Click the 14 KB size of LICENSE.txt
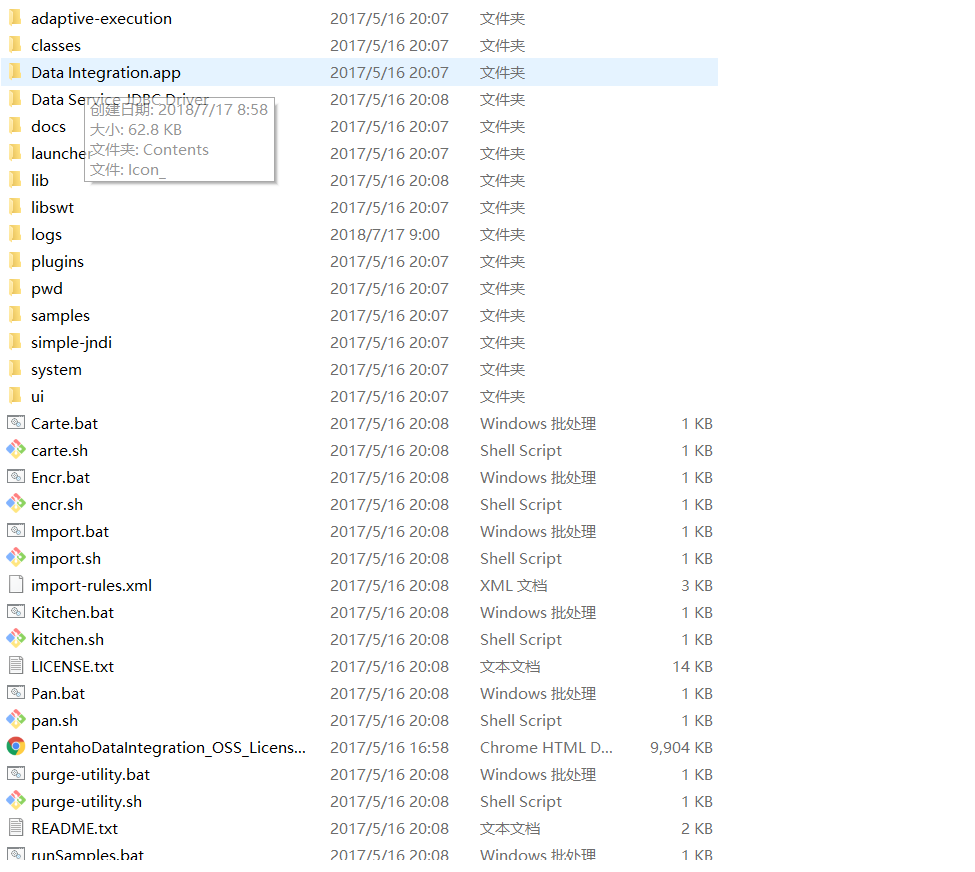Screen dimensions: 975x872 [x=693, y=667]
